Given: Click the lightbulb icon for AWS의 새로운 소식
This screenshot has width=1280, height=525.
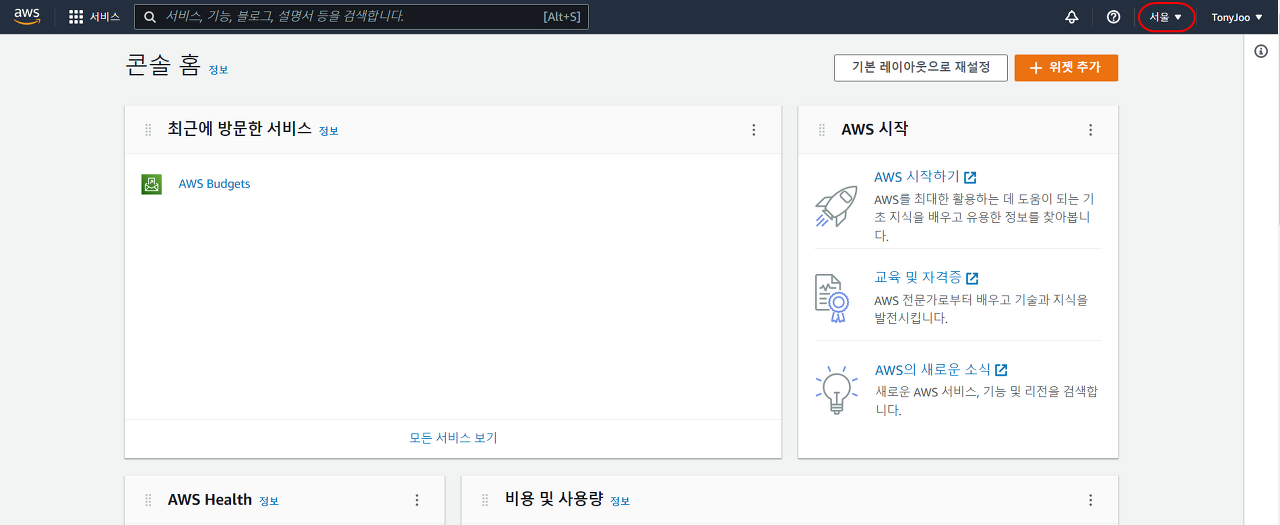Looking at the screenshot, I should click(x=836, y=389).
